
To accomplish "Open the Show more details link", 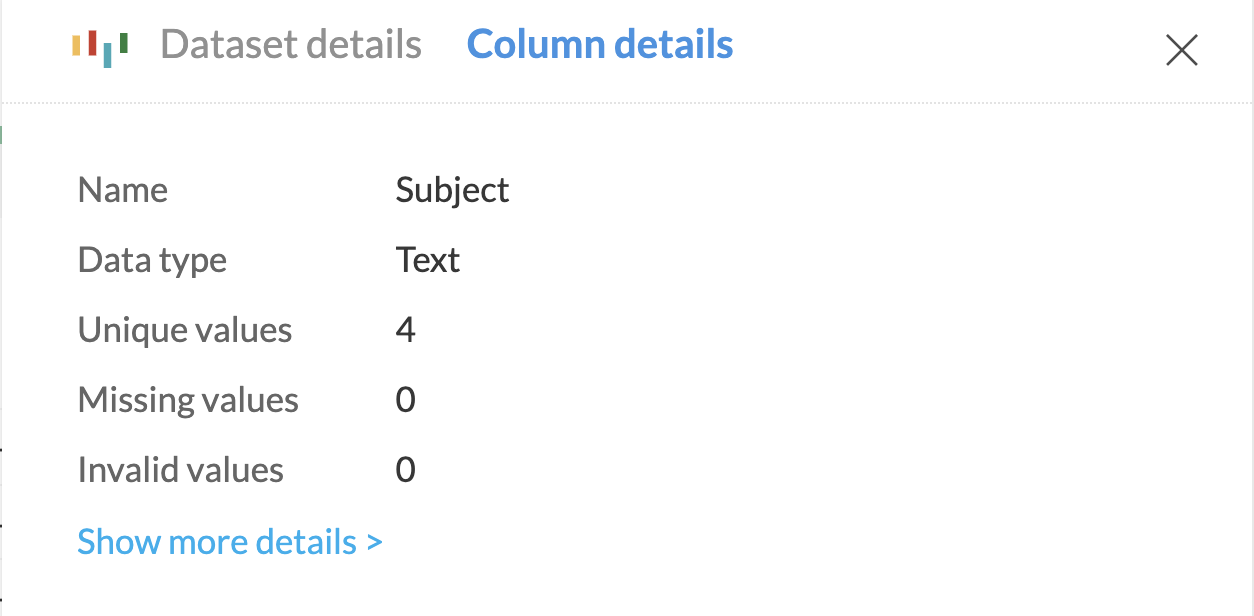I will tap(217, 542).
